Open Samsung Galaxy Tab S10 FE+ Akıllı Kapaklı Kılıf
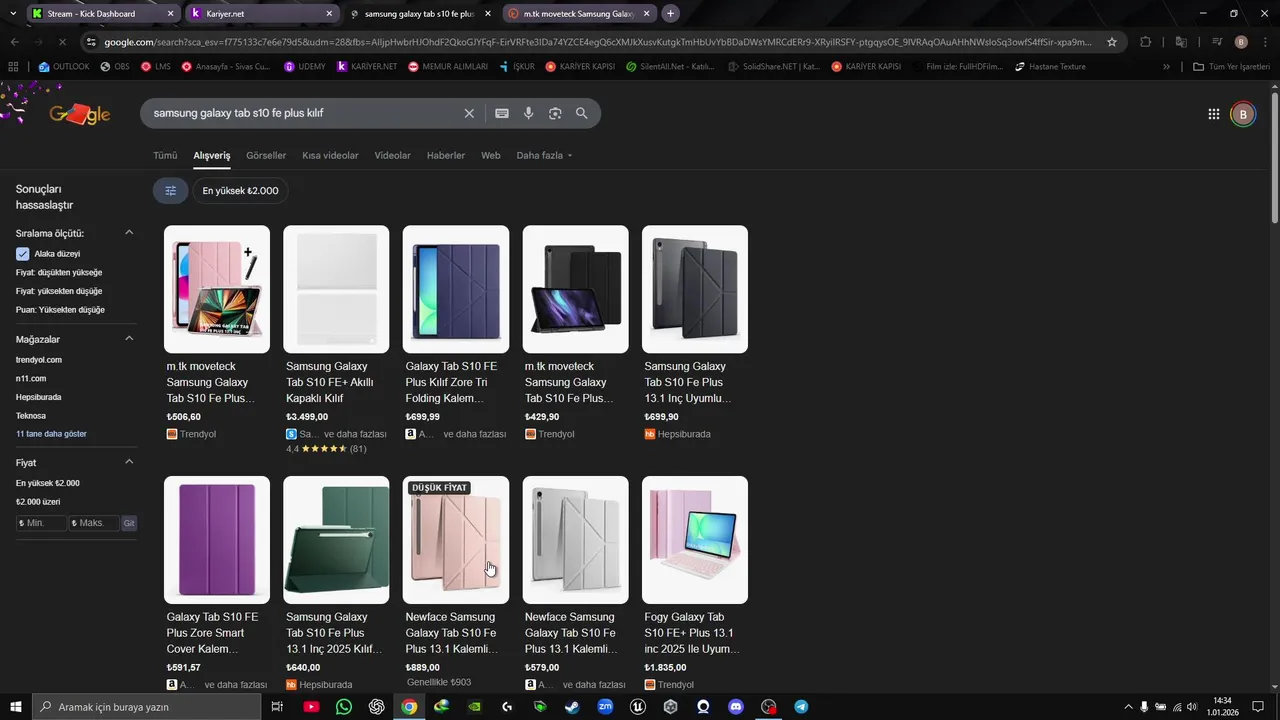The width and height of the screenshot is (1280, 720). tap(336, 382)
